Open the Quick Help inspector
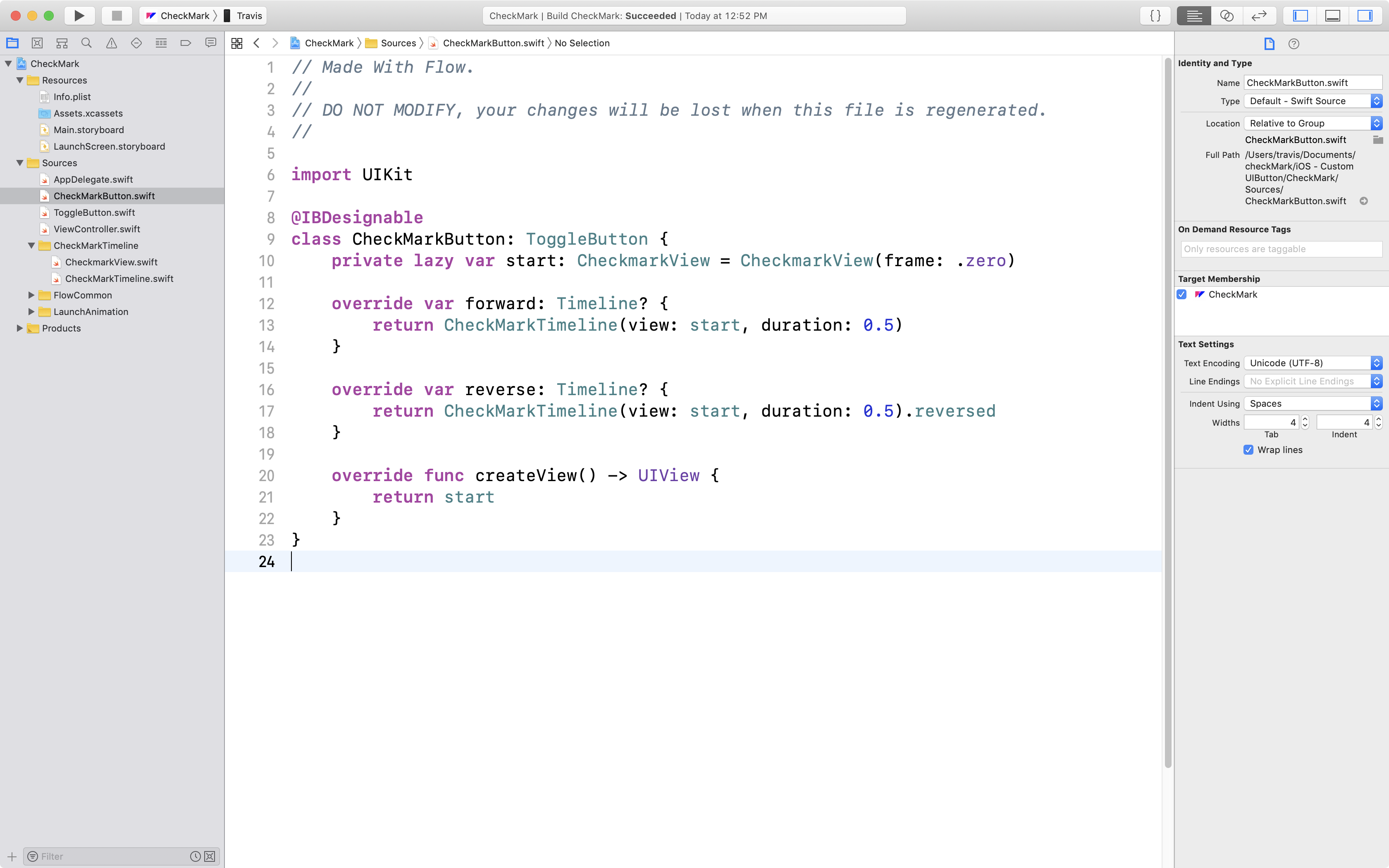This screenshot has height=868, width=1389. click(x=1294, y=44)
